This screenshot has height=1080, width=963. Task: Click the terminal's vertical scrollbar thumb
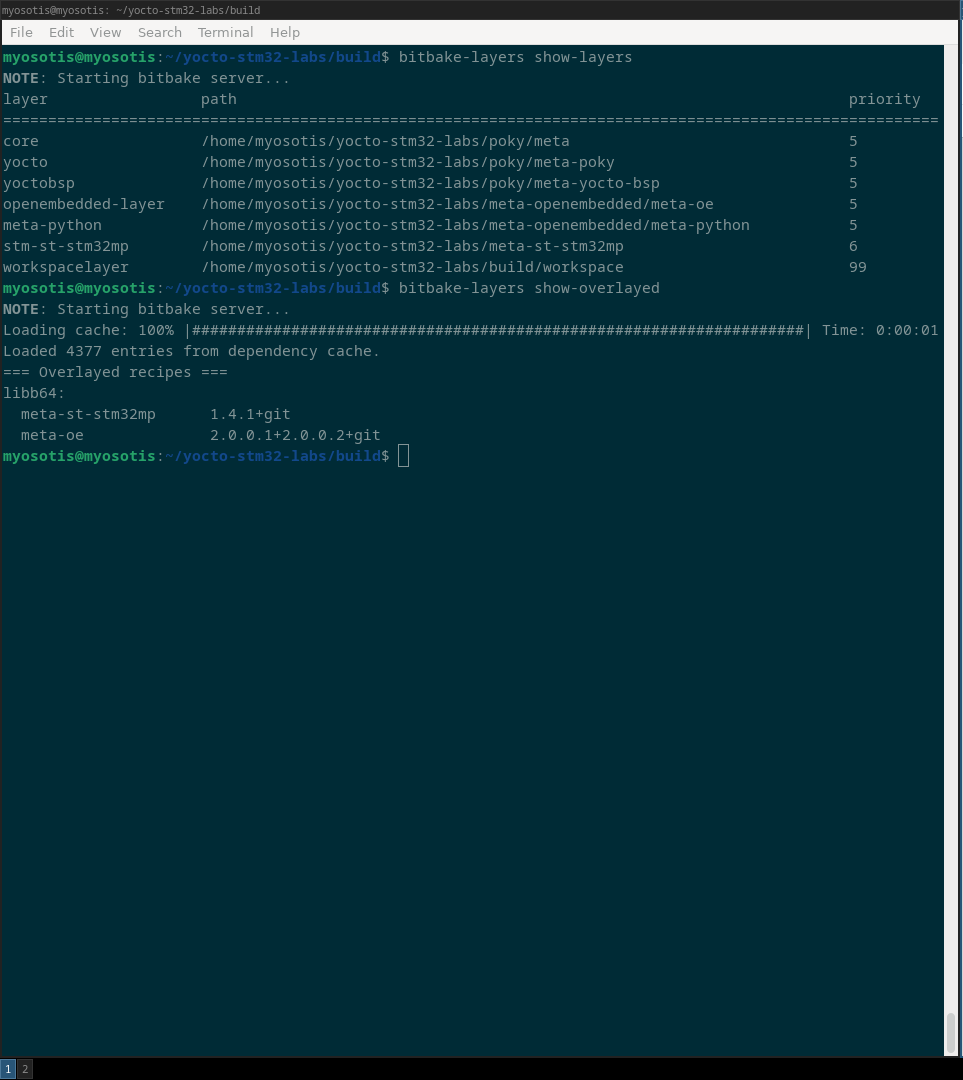[950, 1033]
